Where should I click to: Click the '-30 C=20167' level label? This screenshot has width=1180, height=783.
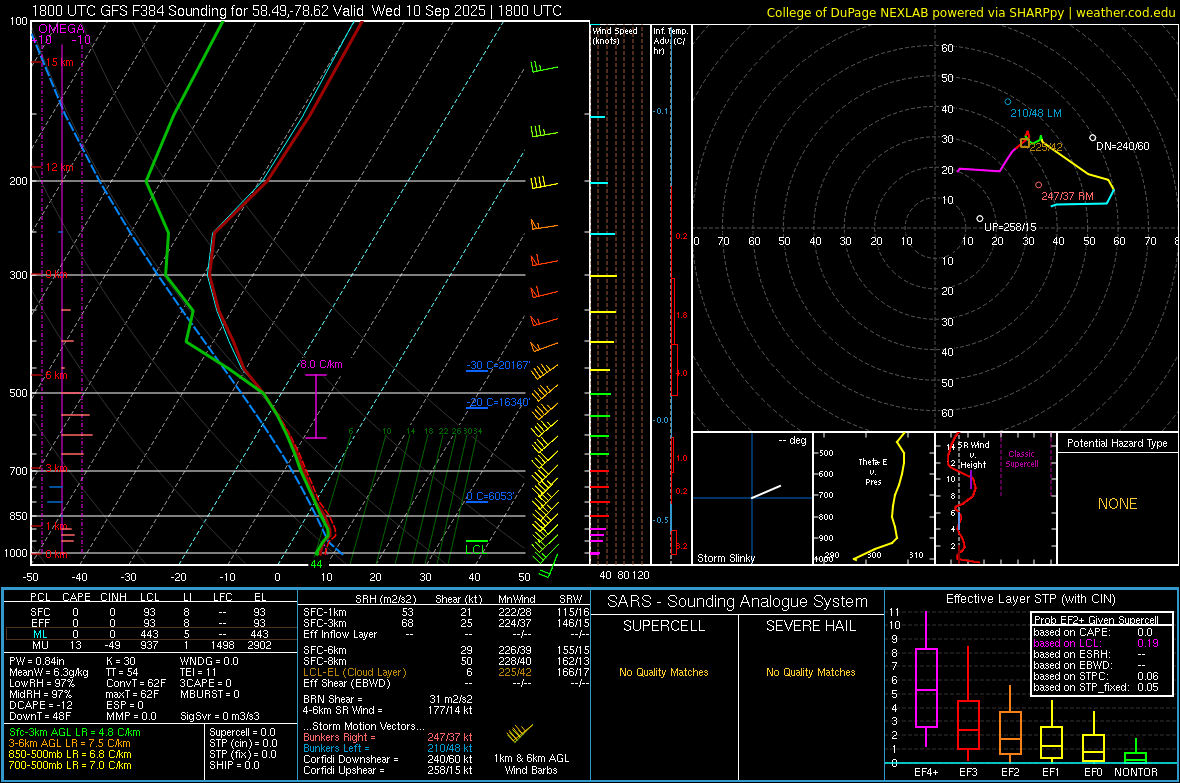point(497,365)
